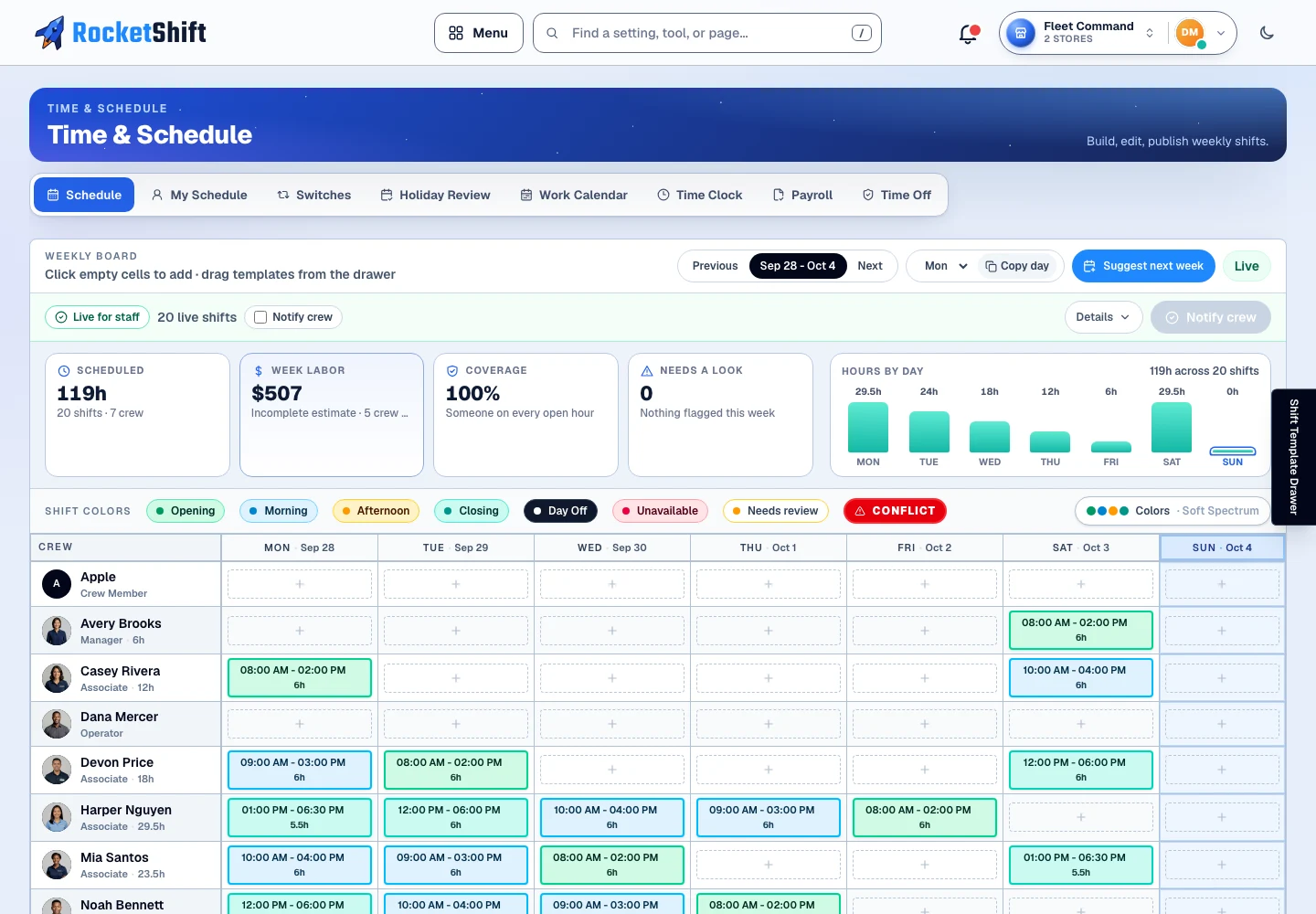The height and width of the screenshot is (914, 1316).
Task: Click the Fleet Command store icon
Action: 1021,33
